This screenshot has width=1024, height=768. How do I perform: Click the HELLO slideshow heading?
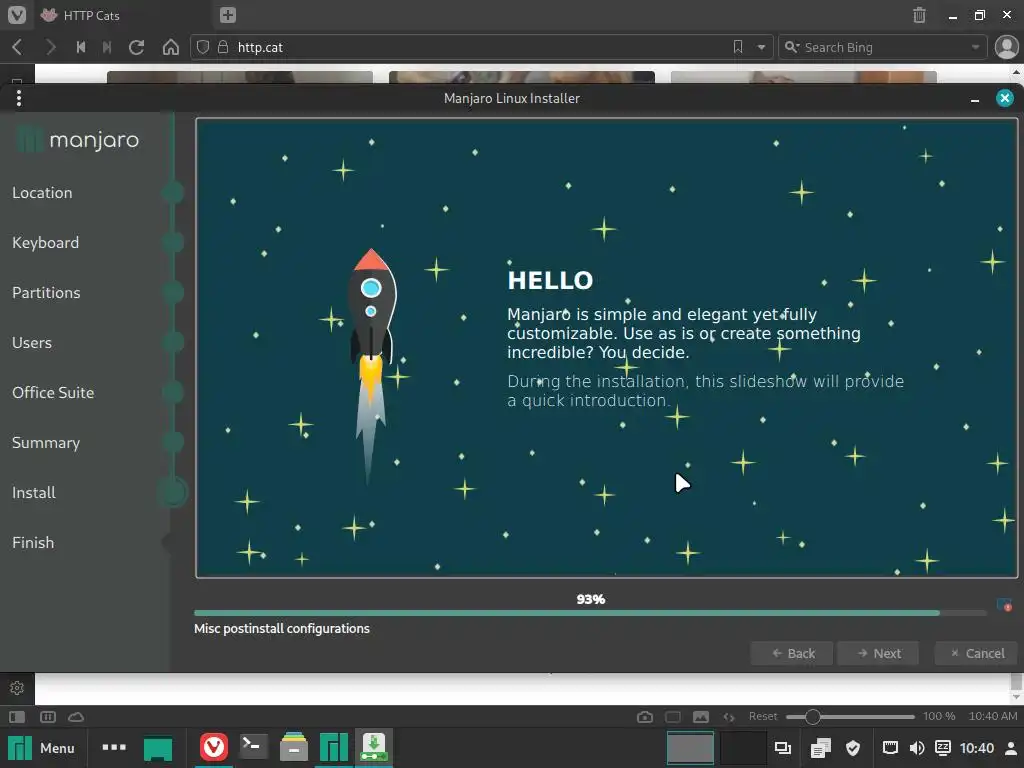(550, 280)
